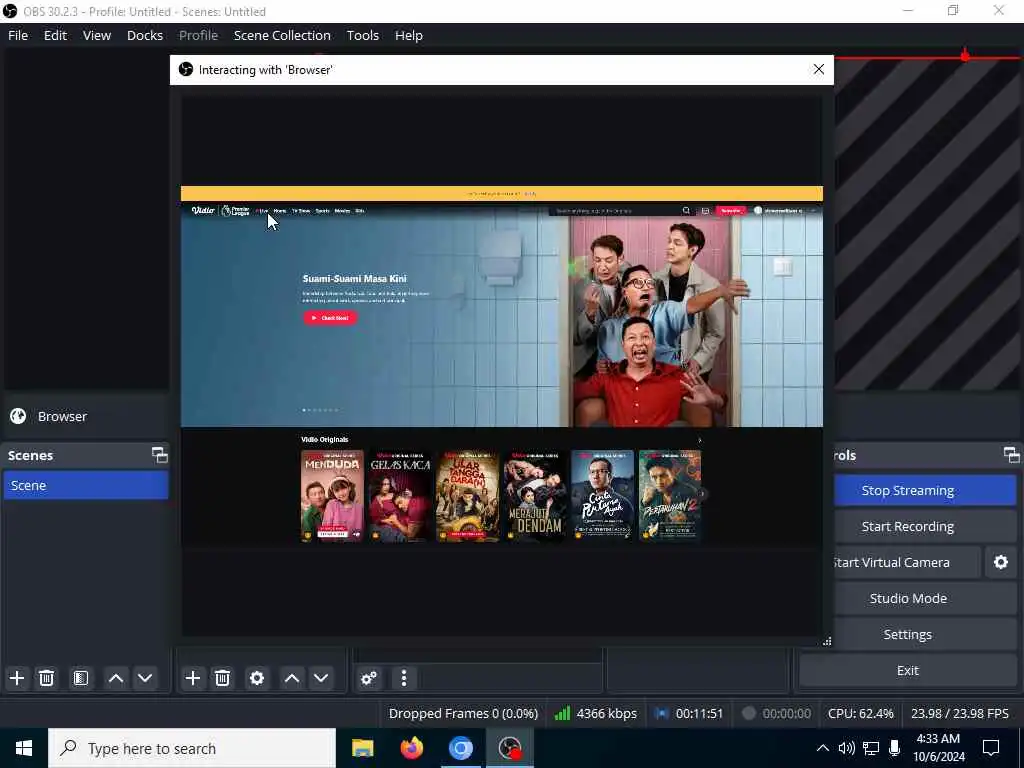This screenshot has height=768, width=1024.
Task: Open Chromium browser from taskbar
Action: pos(460,748)
